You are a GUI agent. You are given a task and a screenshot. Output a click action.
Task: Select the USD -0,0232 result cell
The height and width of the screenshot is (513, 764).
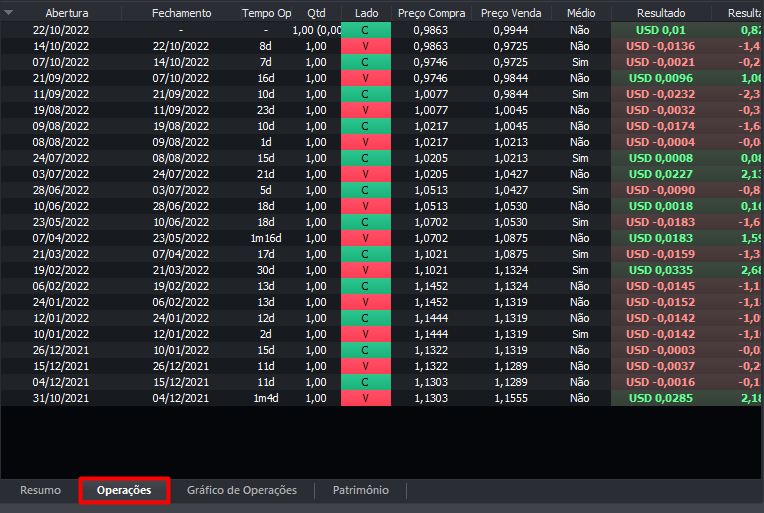tap(661, 94)
